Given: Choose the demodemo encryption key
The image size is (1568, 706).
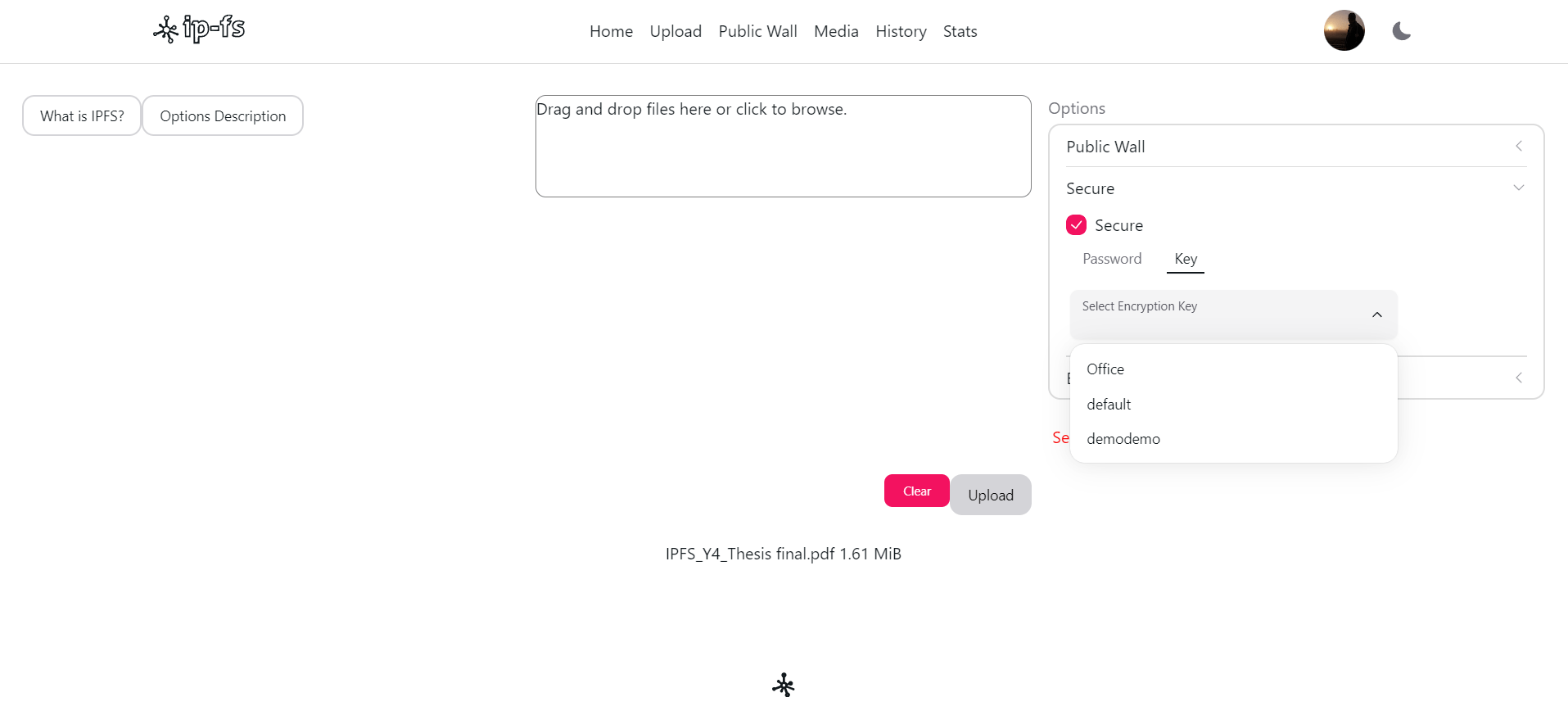Looking at the screenshot, I should tap(1123, 439).
